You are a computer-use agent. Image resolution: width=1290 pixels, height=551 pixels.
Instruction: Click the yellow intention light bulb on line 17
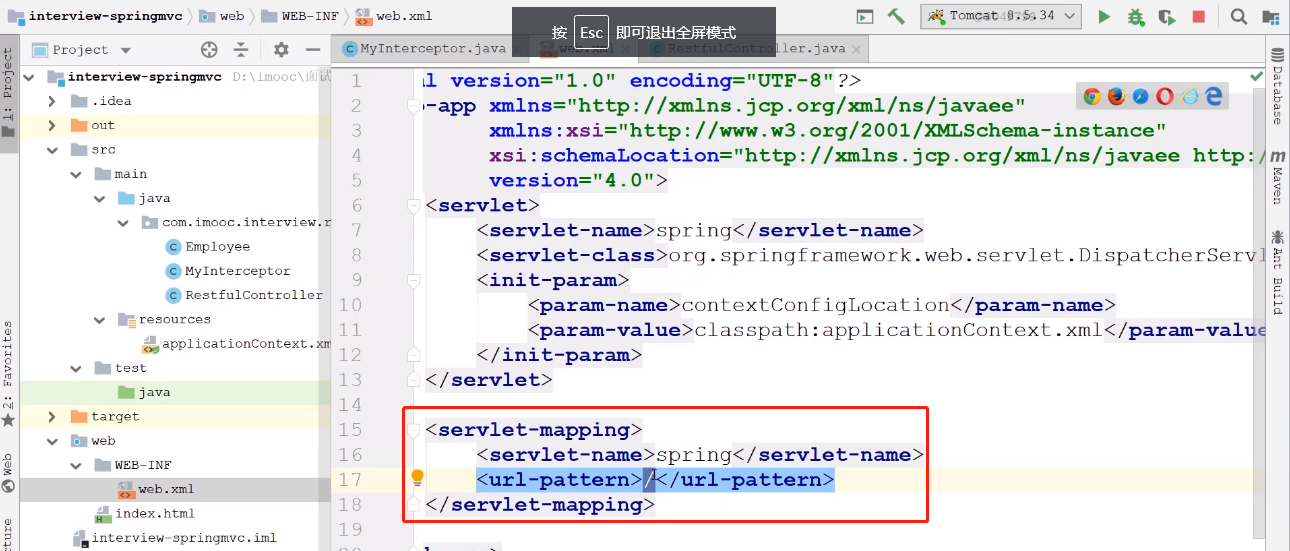click(418, 478)
